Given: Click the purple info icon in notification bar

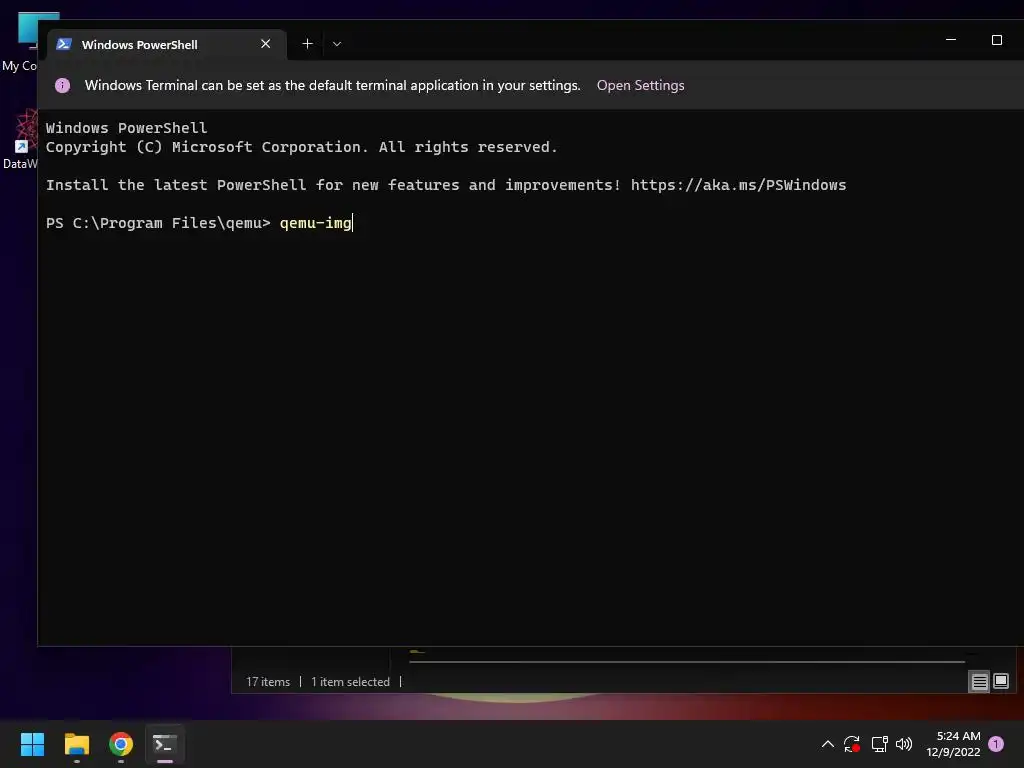Looking at the screenshot, I should pos(62,86).
